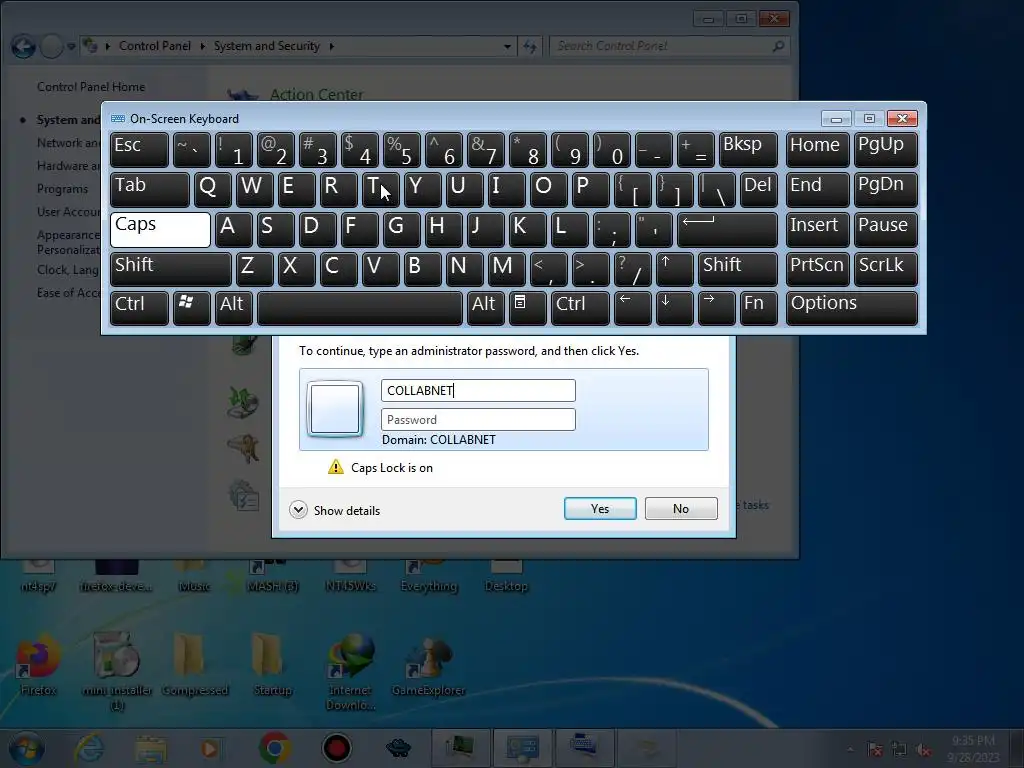Tap the Insert key
Viewport: 1024px width, 768px height.
(818, 229)
